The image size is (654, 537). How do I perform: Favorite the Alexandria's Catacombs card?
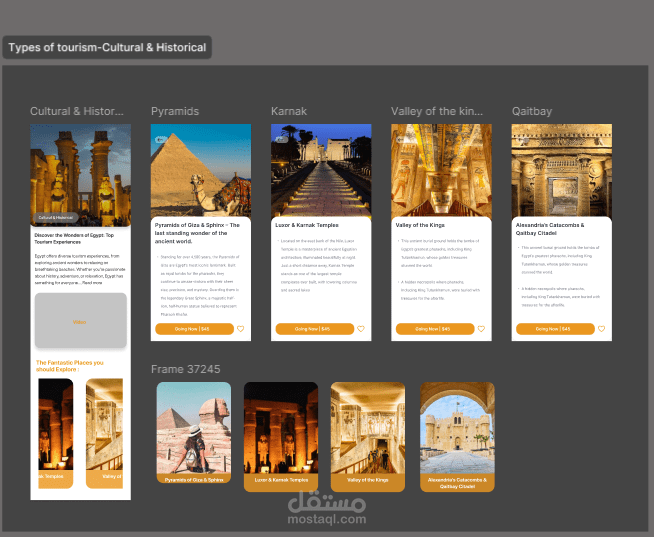click(x=601, y=329)
